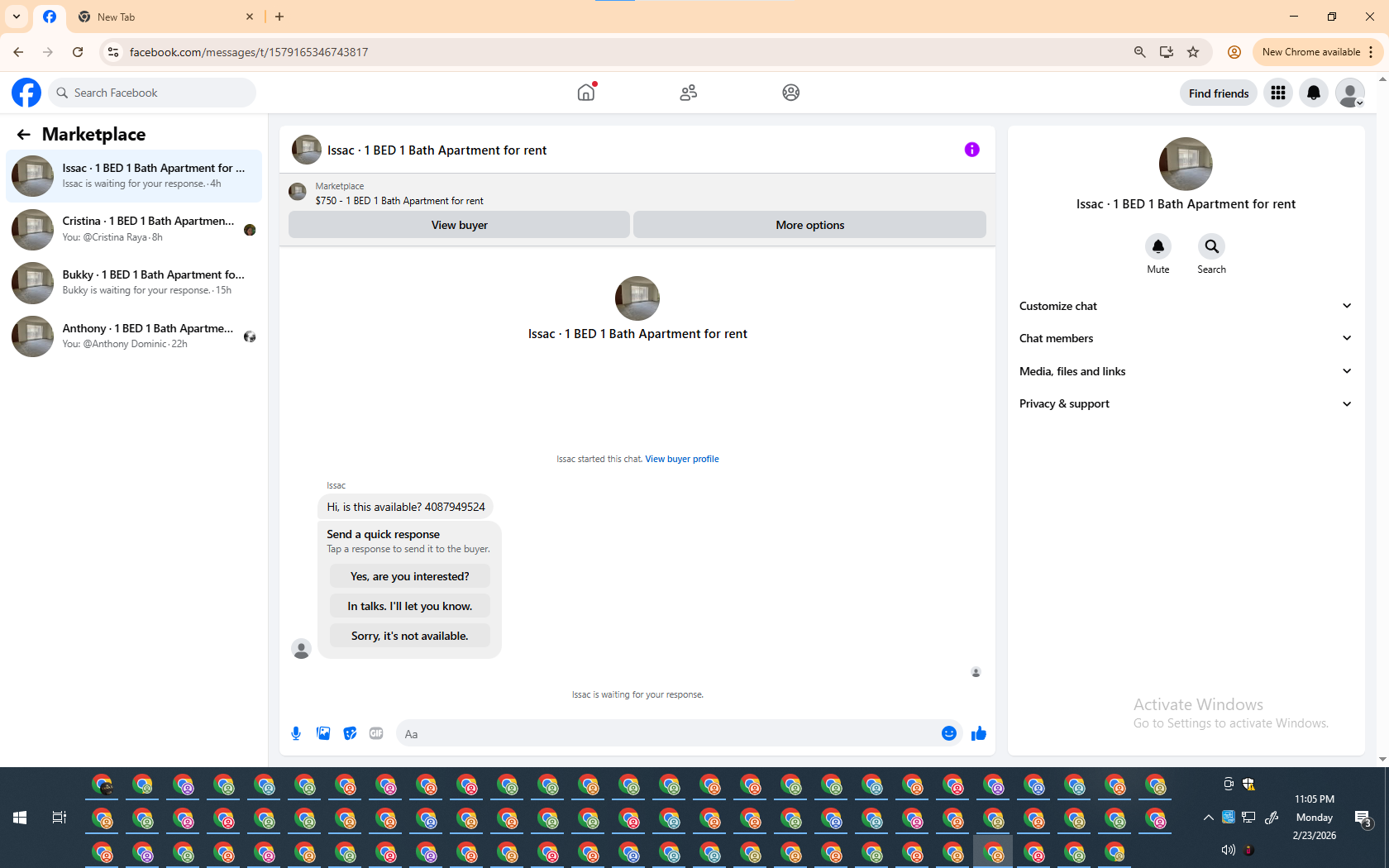The width and height of the screenshot is (1389, 868).
Task: Expand Privacy & support section
Action: pyautogui.click(x=1186, y=403)
